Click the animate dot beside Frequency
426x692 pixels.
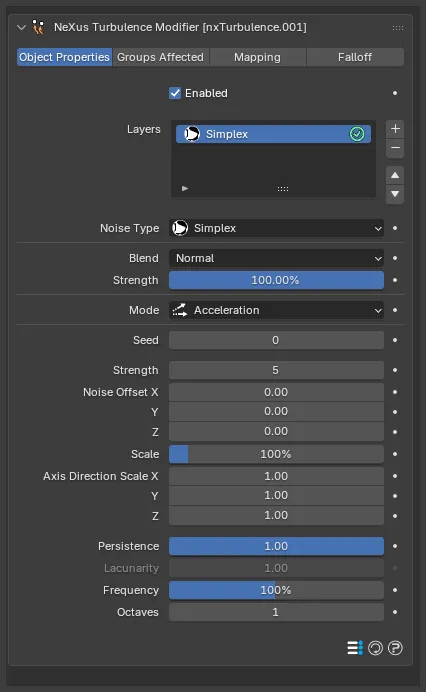(395, 590)
